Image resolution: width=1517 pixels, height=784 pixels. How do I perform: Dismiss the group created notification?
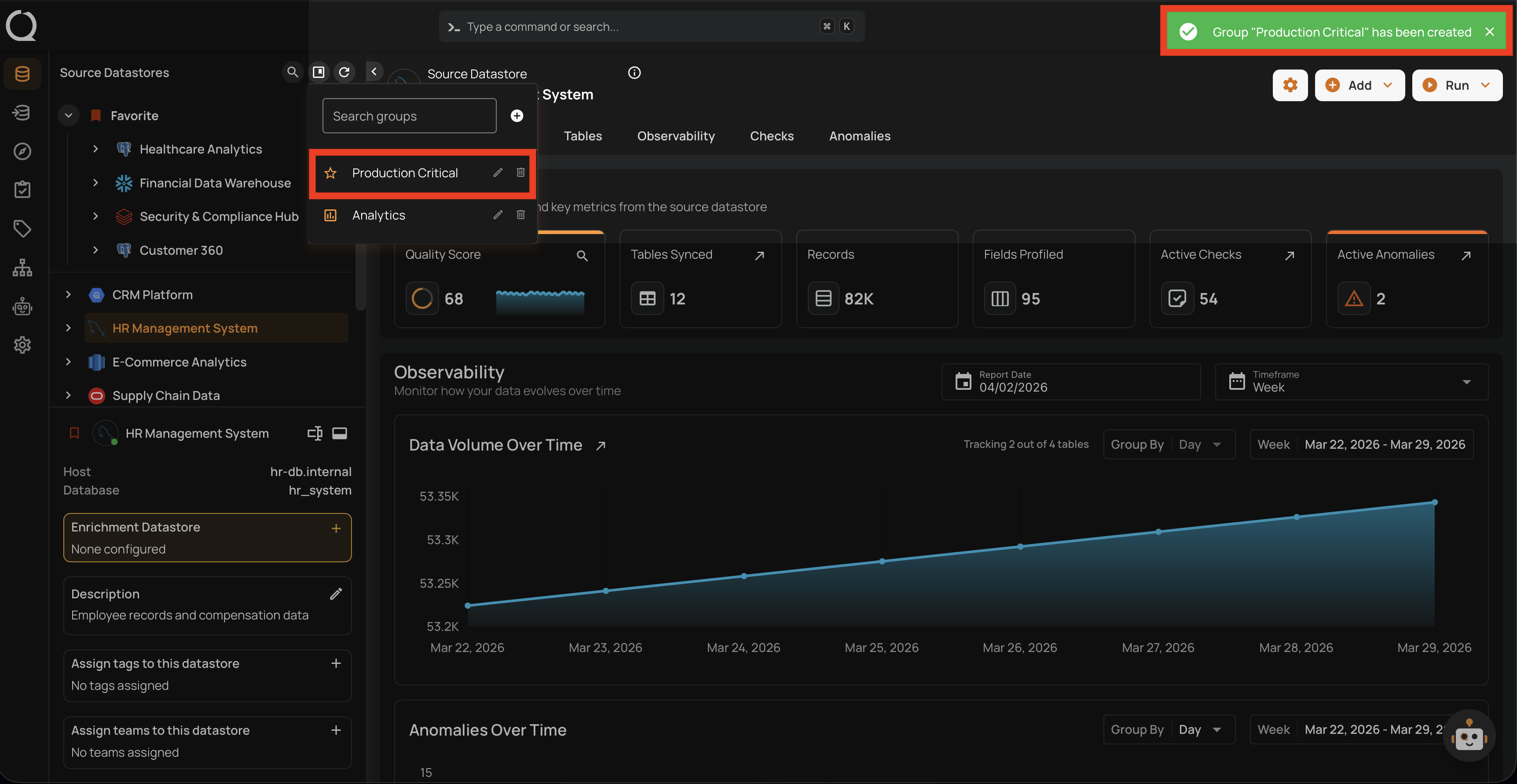1489,32
